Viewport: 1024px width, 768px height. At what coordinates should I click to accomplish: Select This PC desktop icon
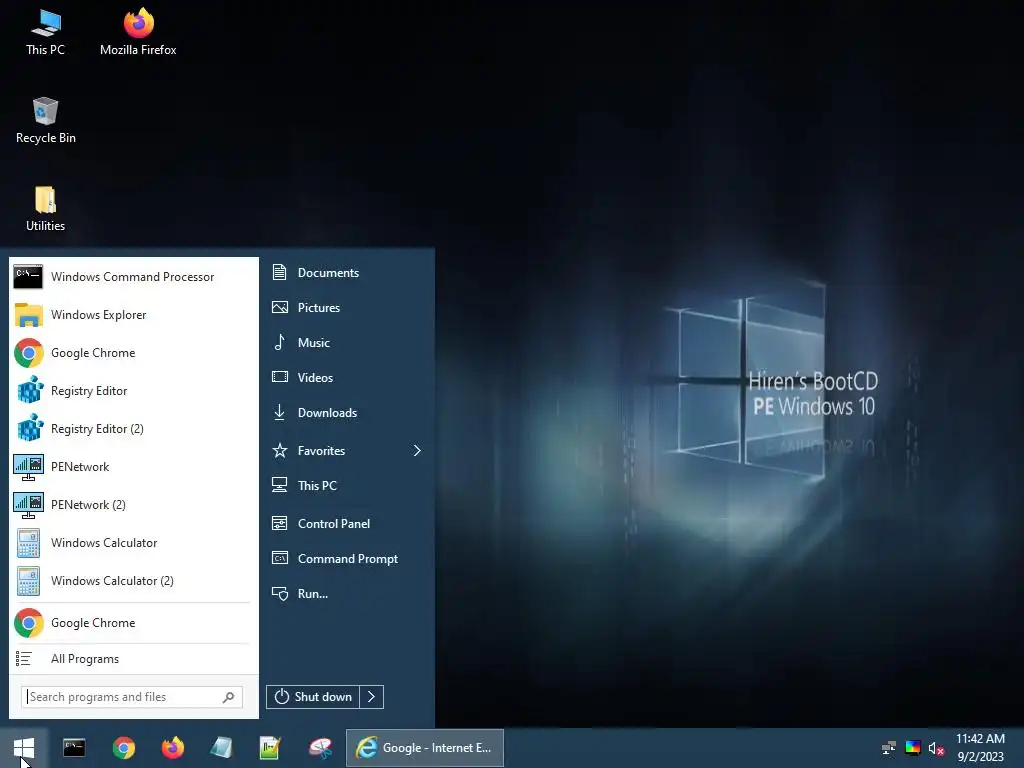pos(46,33)
